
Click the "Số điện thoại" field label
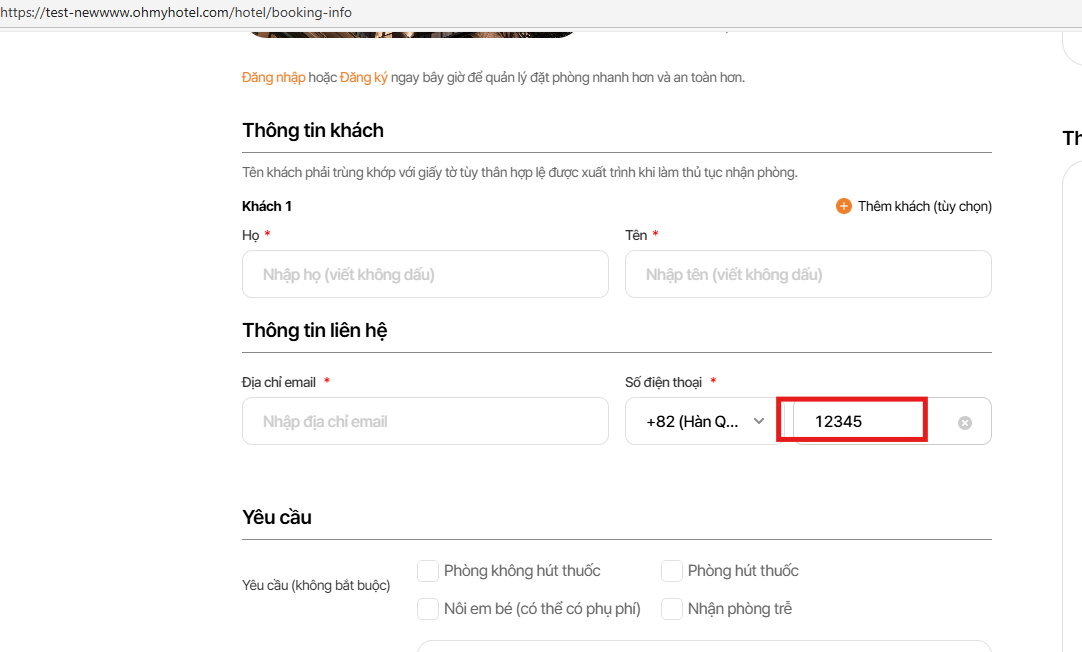(x=663, y=382)
